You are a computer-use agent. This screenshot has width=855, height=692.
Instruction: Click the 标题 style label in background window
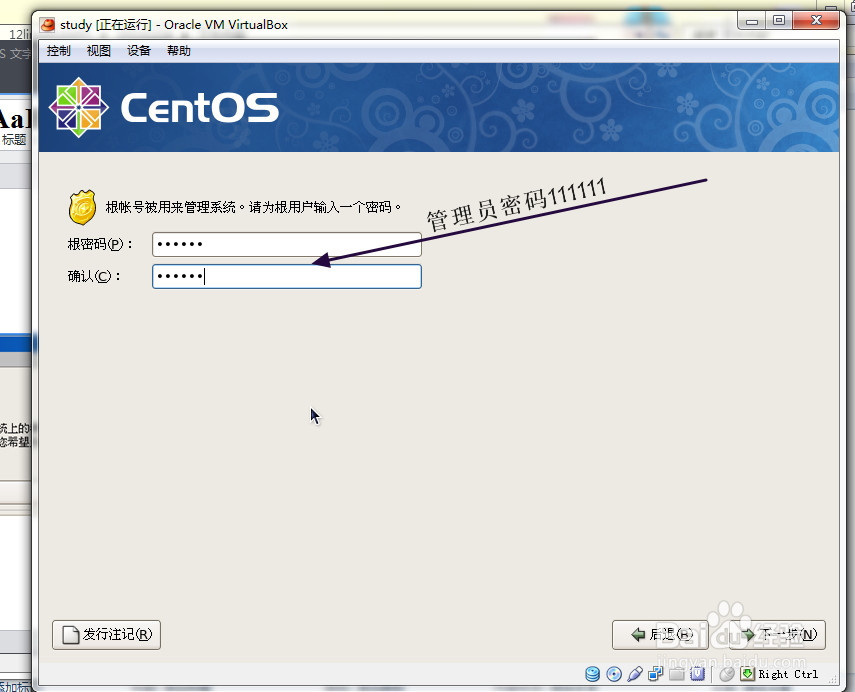[x=14, y=140]
